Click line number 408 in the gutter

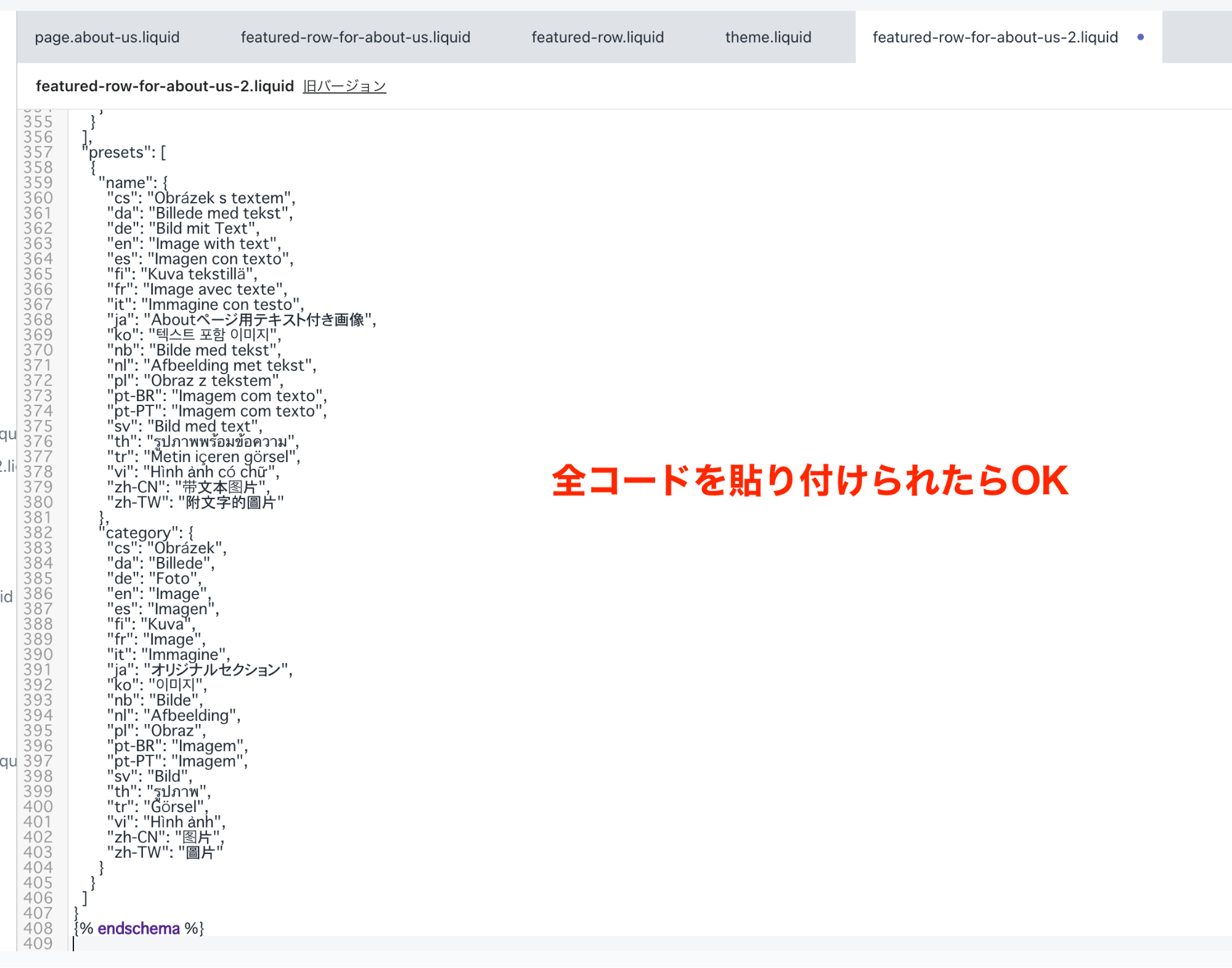click(x=38, y=929)
